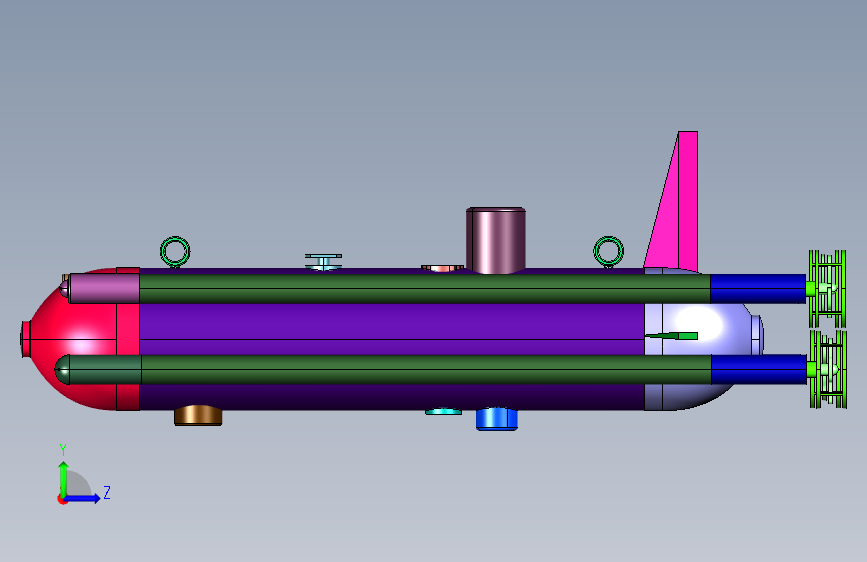
Task: Click the upper blue tube section
Action: point(758,288)
